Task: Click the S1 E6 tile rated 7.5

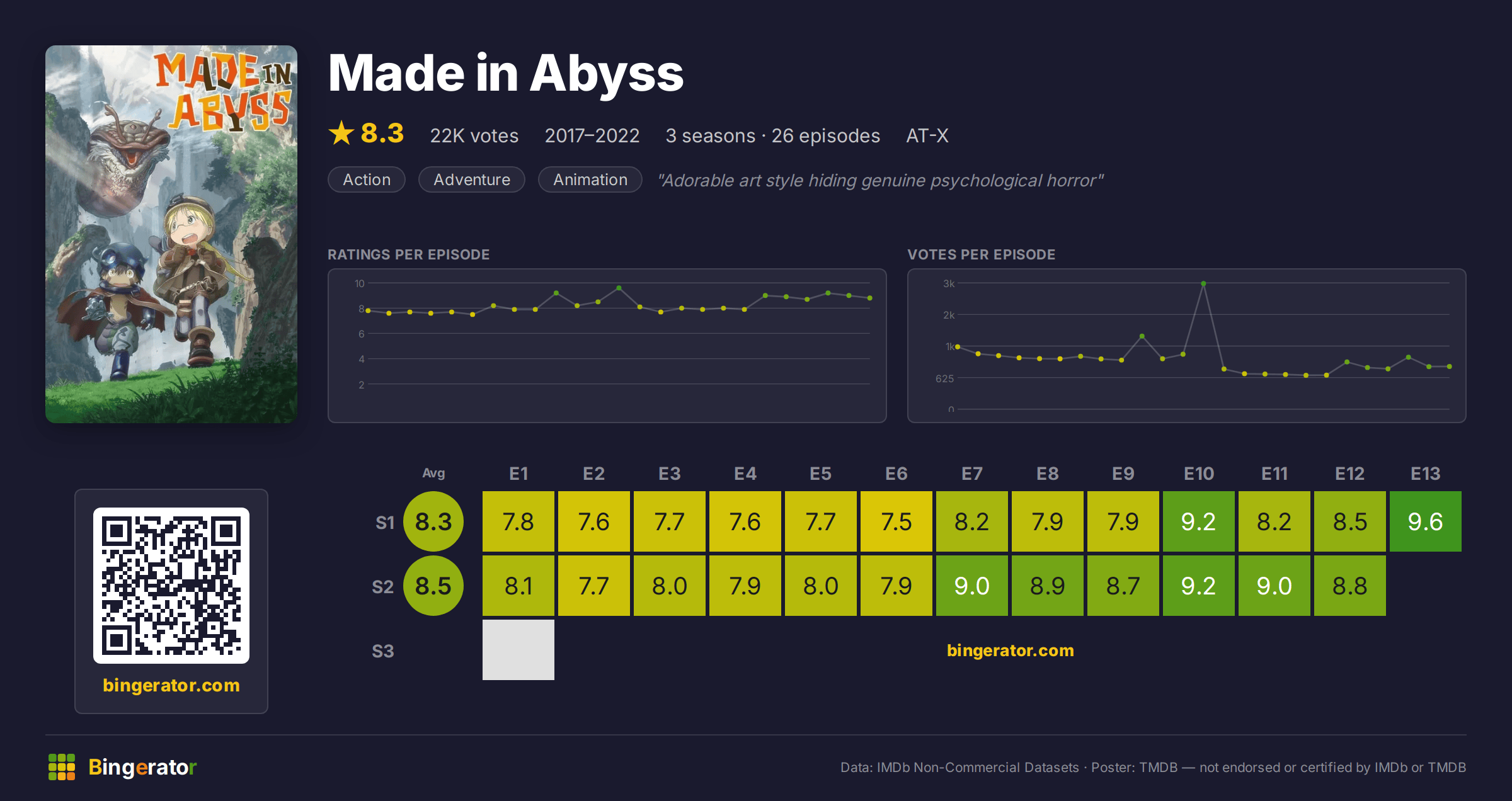Action: 896,521
